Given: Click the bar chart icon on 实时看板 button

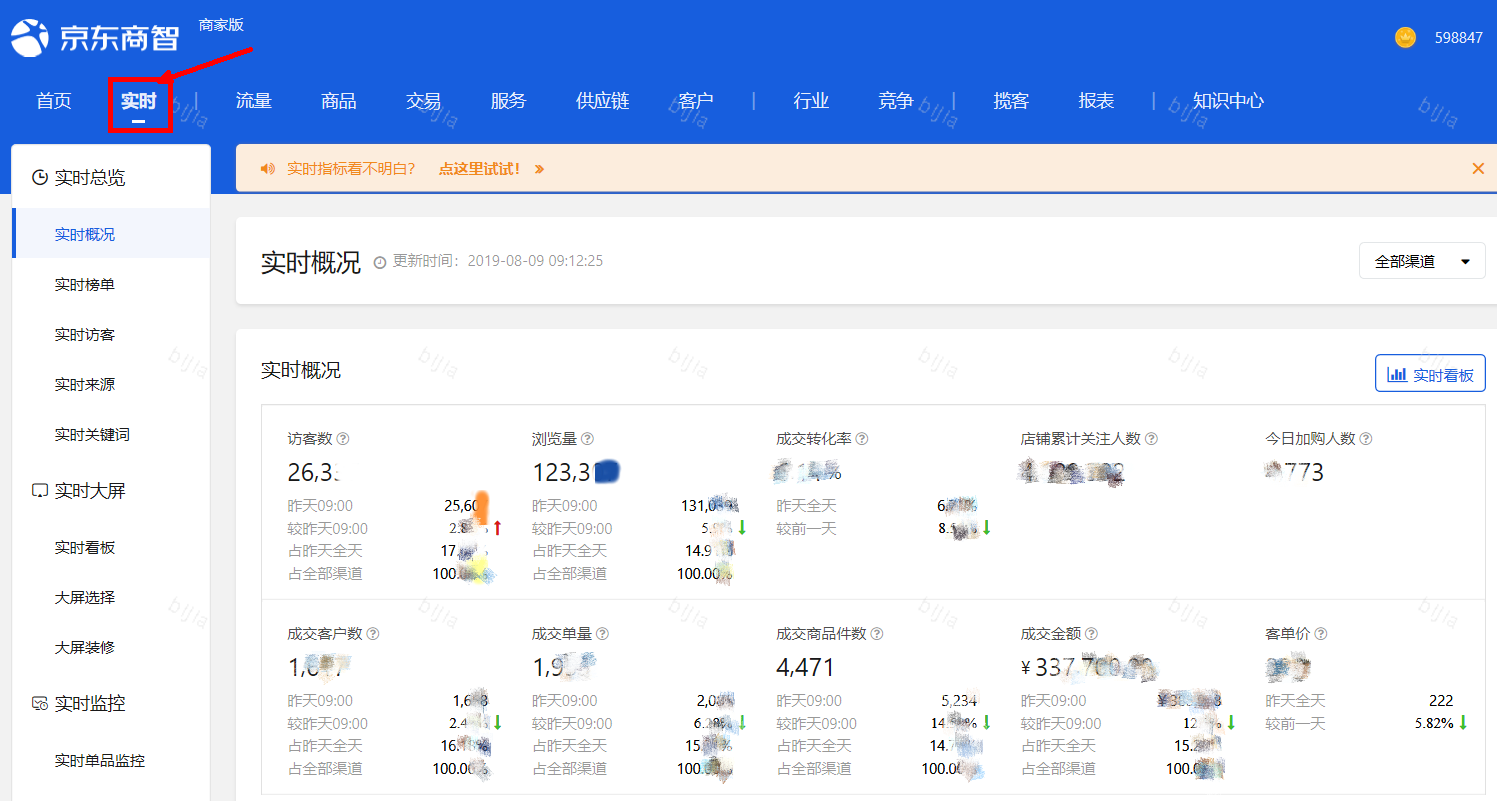Looking at the screenshot, I should tap(1397, 375).
